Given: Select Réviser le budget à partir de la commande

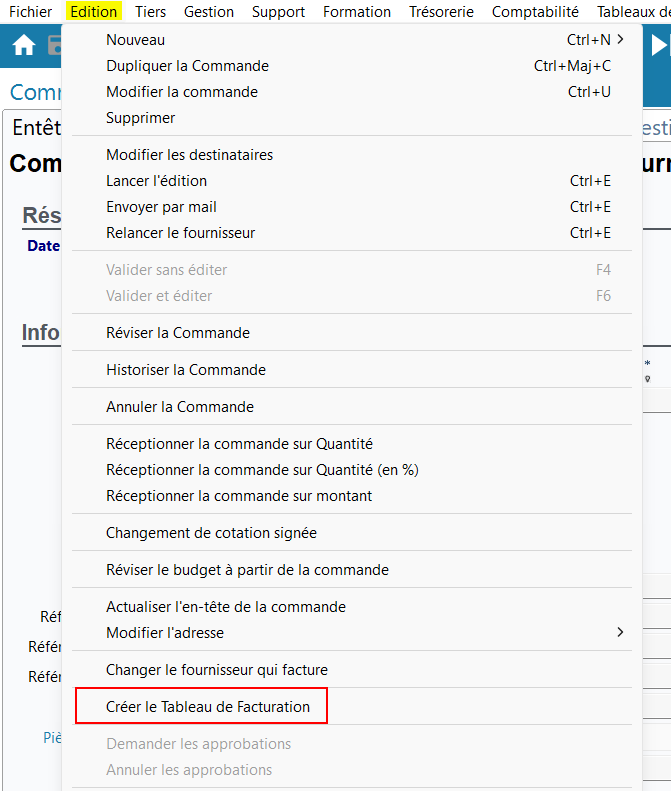Looking at the screenshot, I should coord(247,570).
